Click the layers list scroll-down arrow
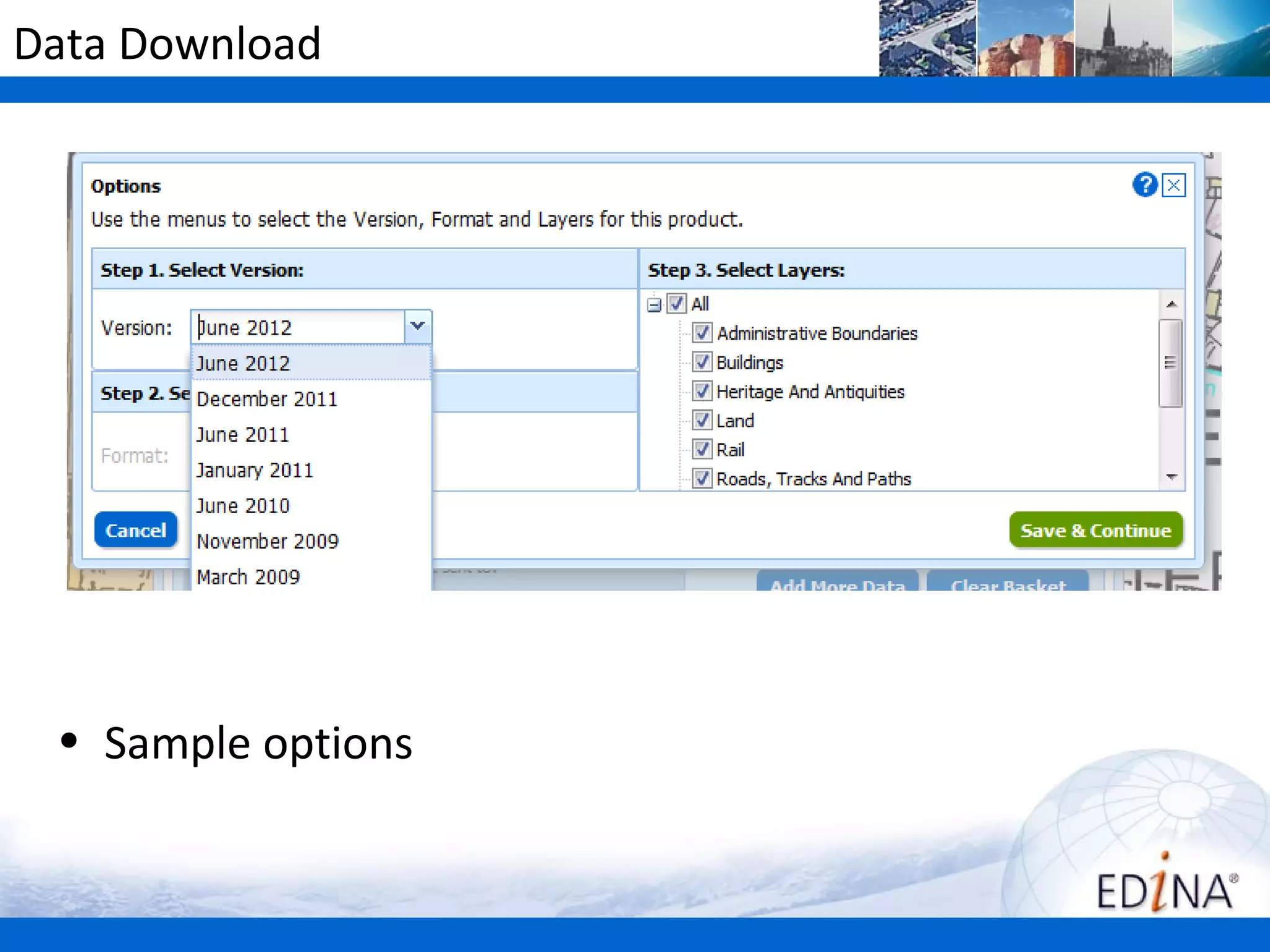The image size is (1270, 952). tap(1171, 477)
